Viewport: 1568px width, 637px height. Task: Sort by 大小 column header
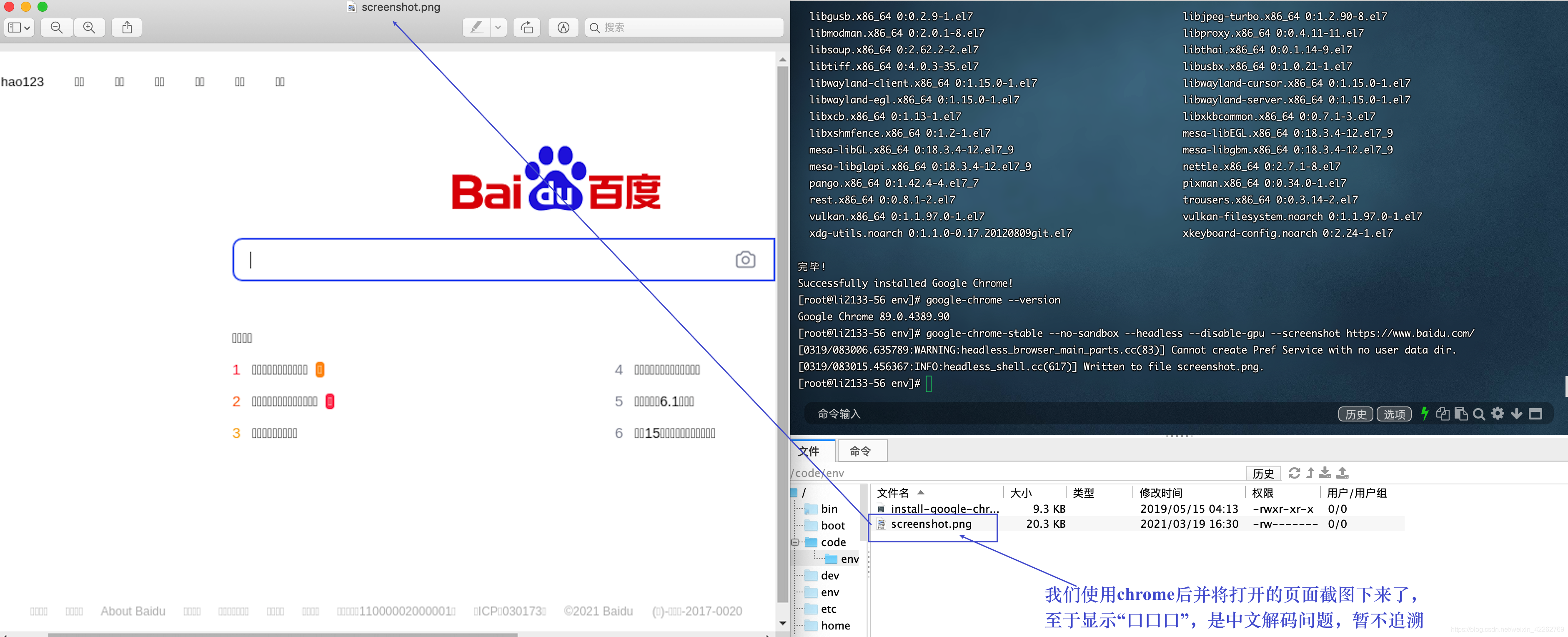1021,493
